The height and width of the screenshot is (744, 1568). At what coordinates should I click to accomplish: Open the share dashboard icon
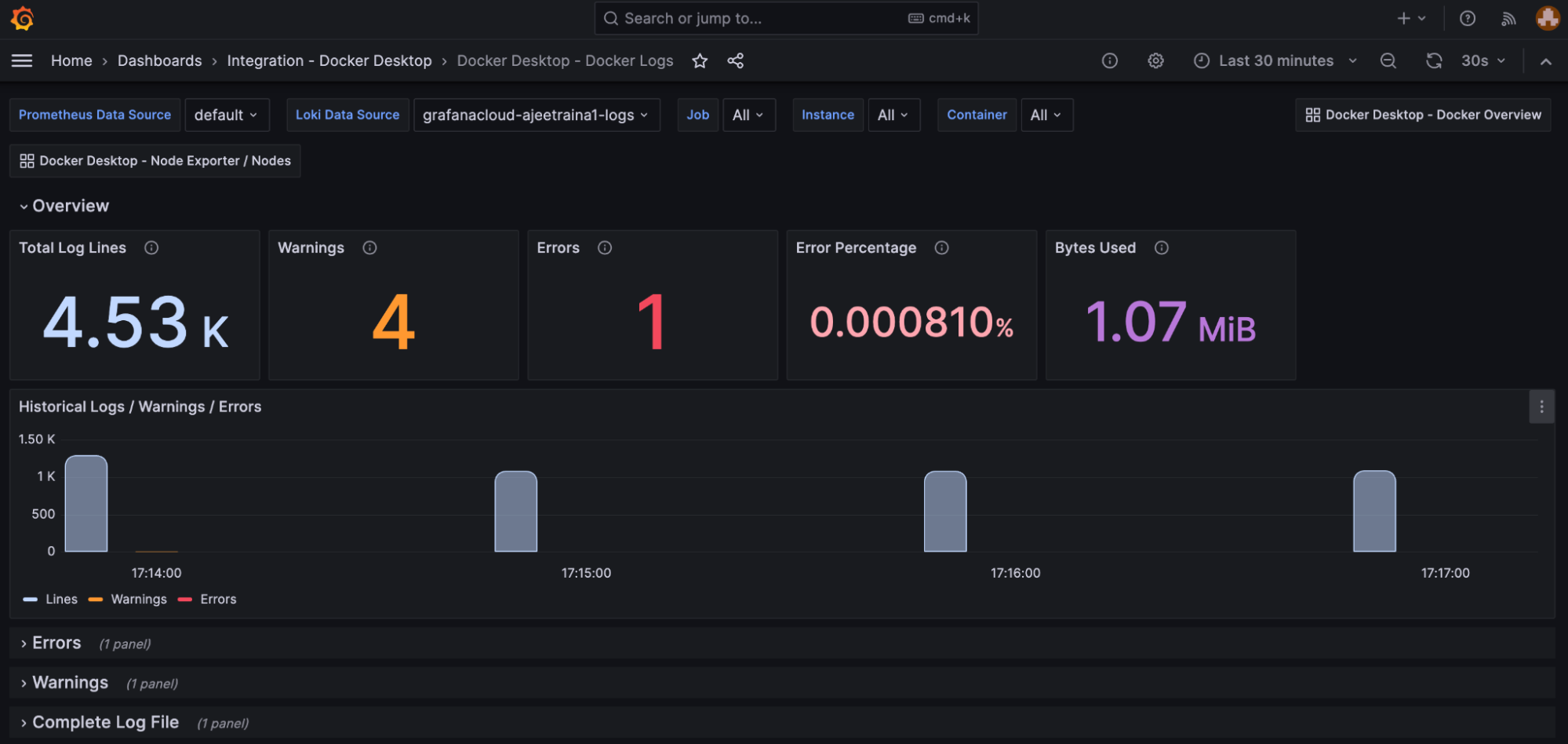coord(735,60)
